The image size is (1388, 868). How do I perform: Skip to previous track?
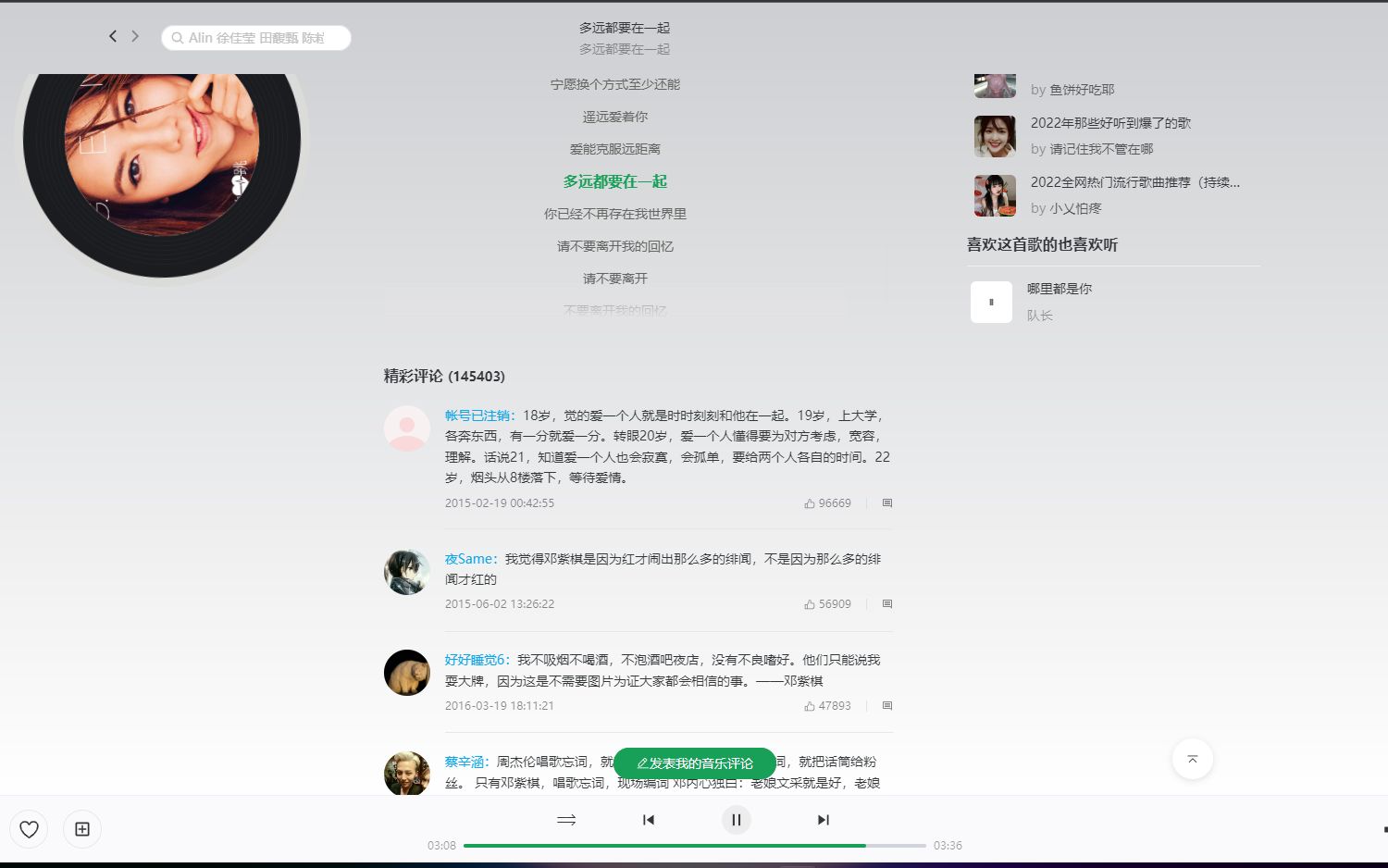tap(649, 820)
